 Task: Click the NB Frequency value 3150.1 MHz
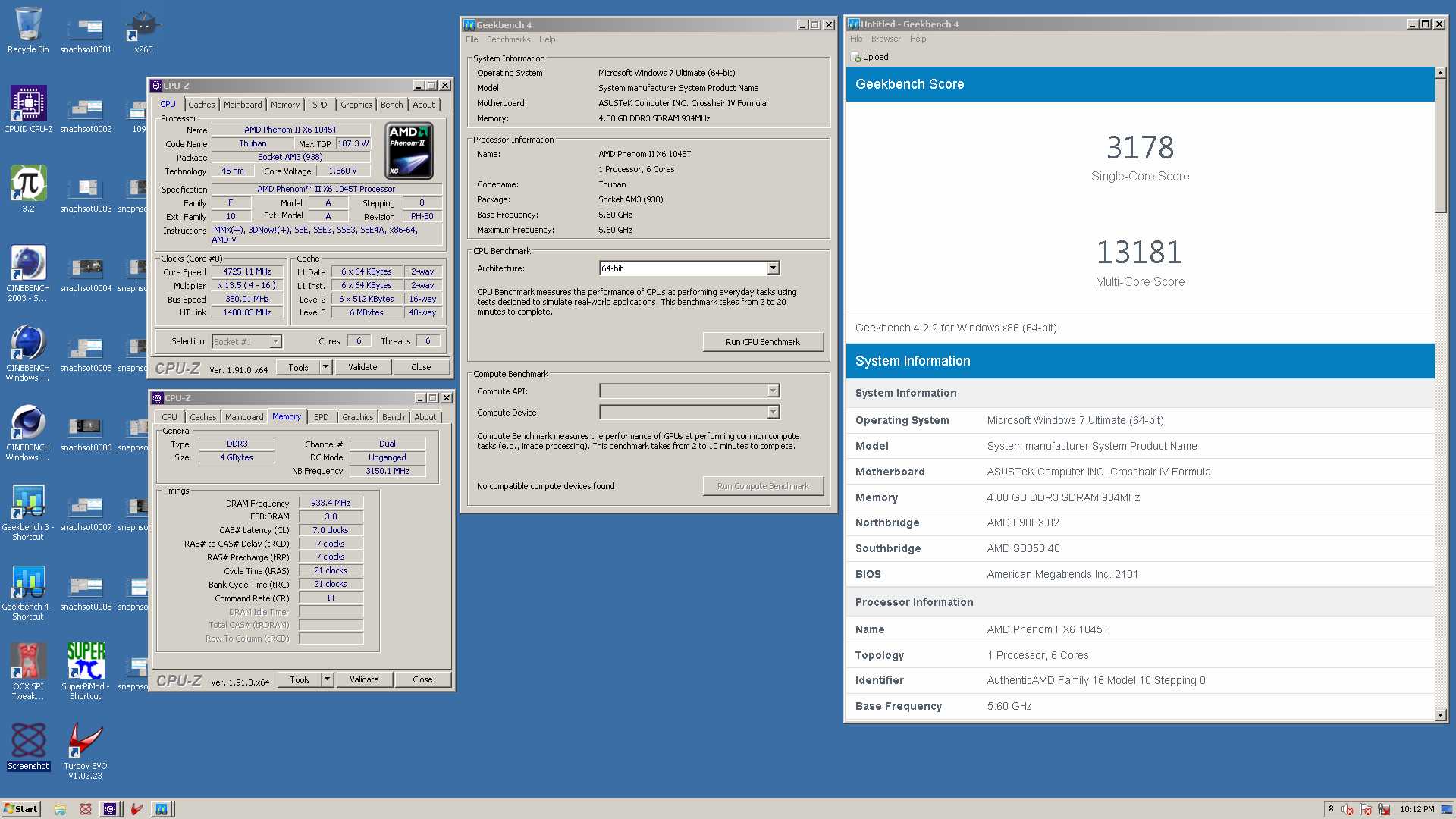tap(387, 471)
